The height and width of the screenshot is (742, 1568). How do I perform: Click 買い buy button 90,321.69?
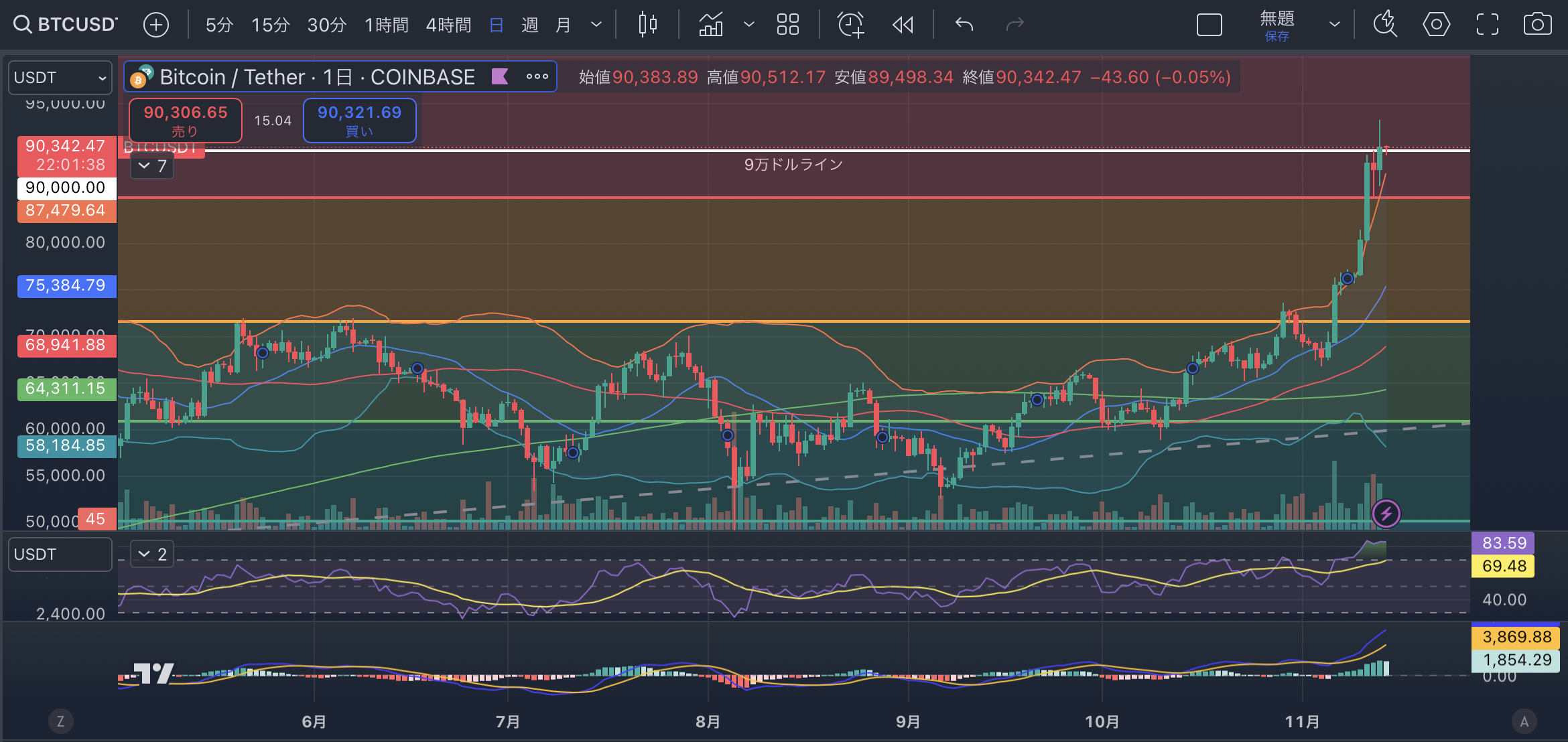point(359,121)
